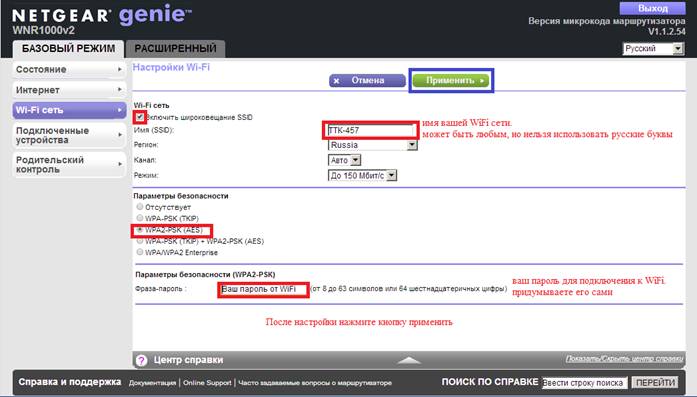Click the 'Параметры безопасности (WPA2-PSK)' heading
Screen dimensions: 697x397
click(x=205, y=275)
